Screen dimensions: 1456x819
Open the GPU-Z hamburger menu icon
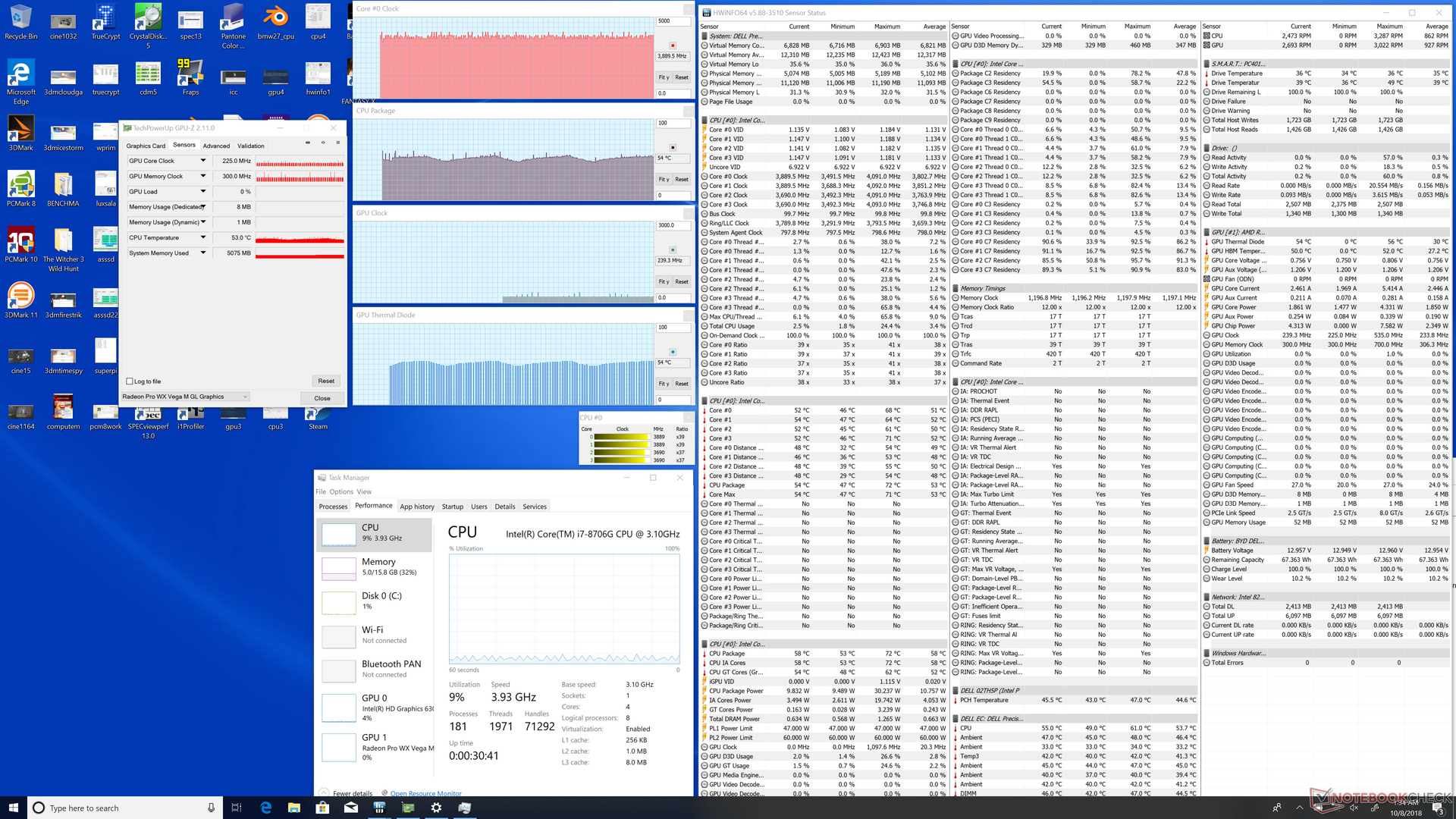337,143
